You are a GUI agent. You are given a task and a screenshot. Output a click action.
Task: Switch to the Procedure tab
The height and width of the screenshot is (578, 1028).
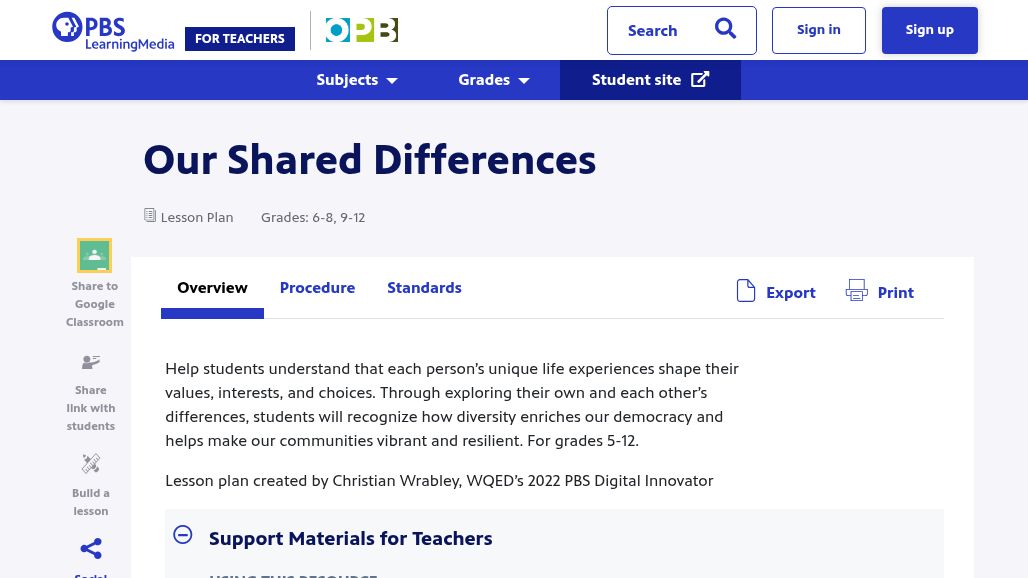317,288
